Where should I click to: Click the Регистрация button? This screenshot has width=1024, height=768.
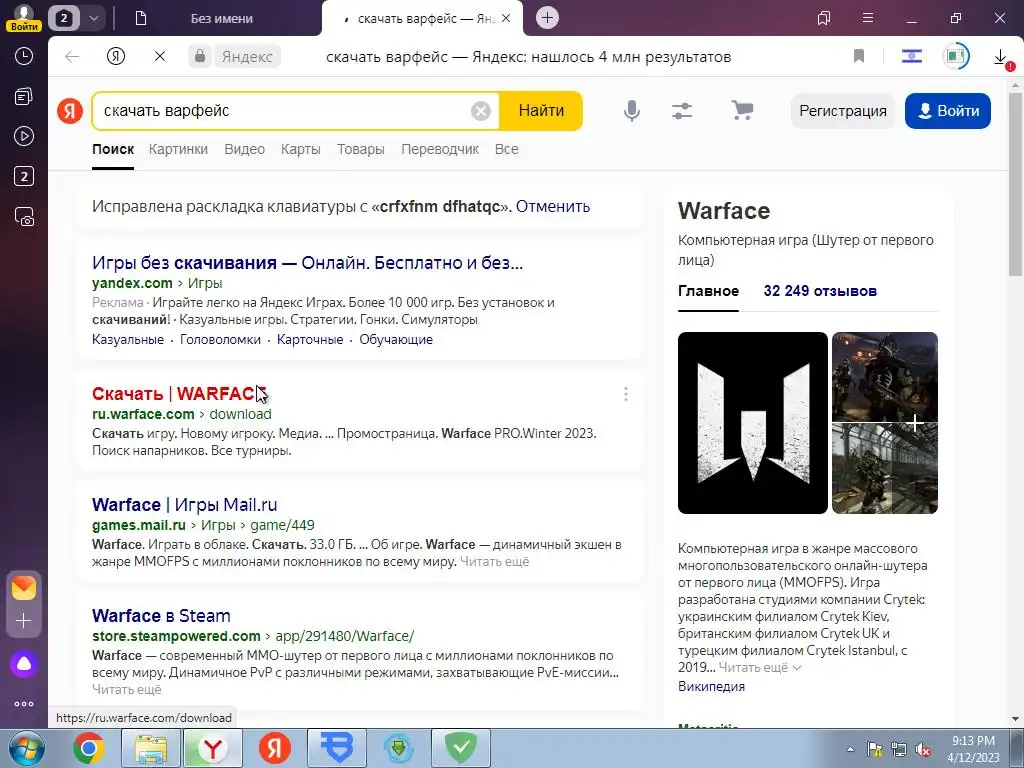(842, 111)
